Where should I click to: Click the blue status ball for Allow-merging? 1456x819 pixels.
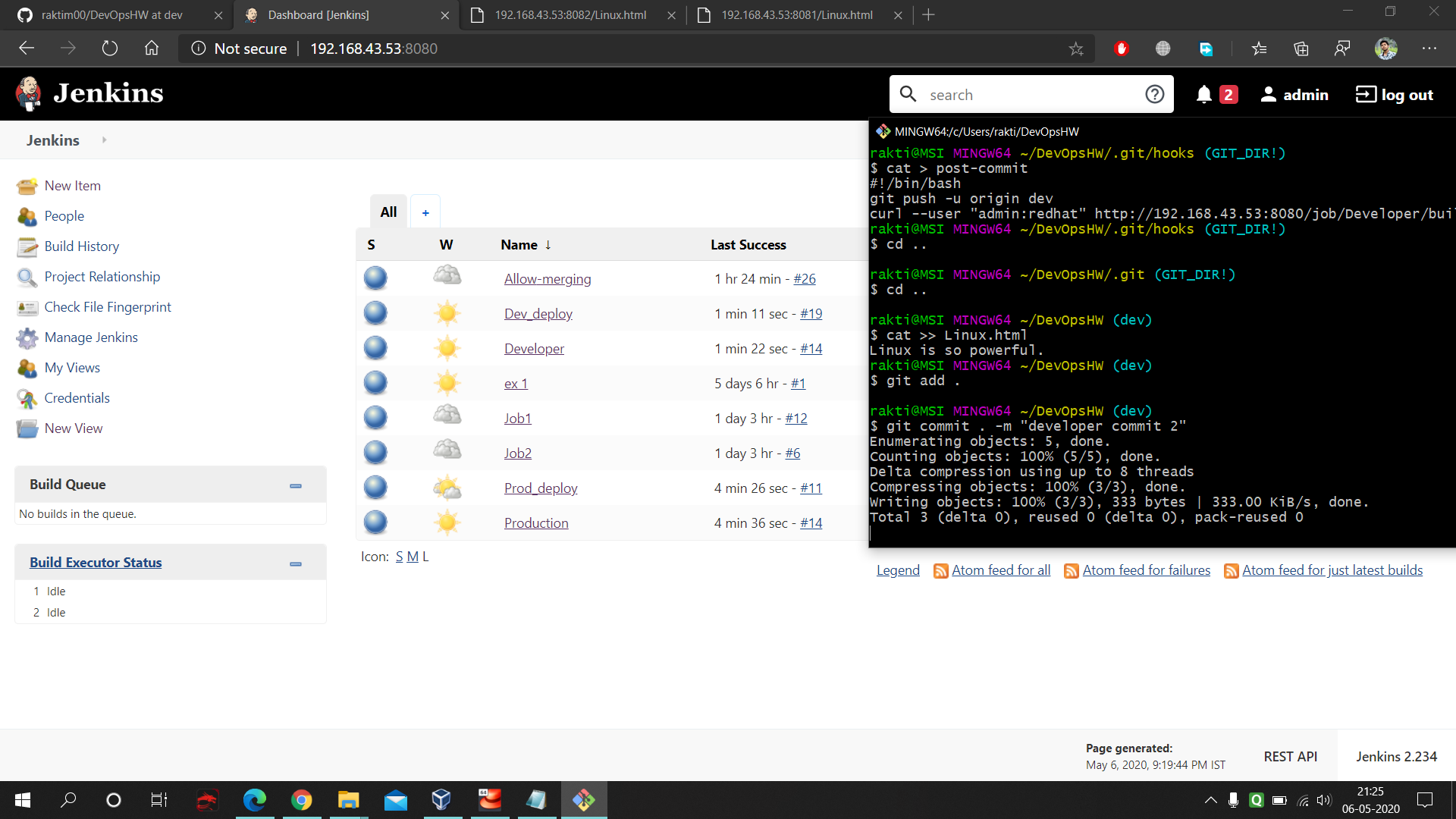pos(375,278)
